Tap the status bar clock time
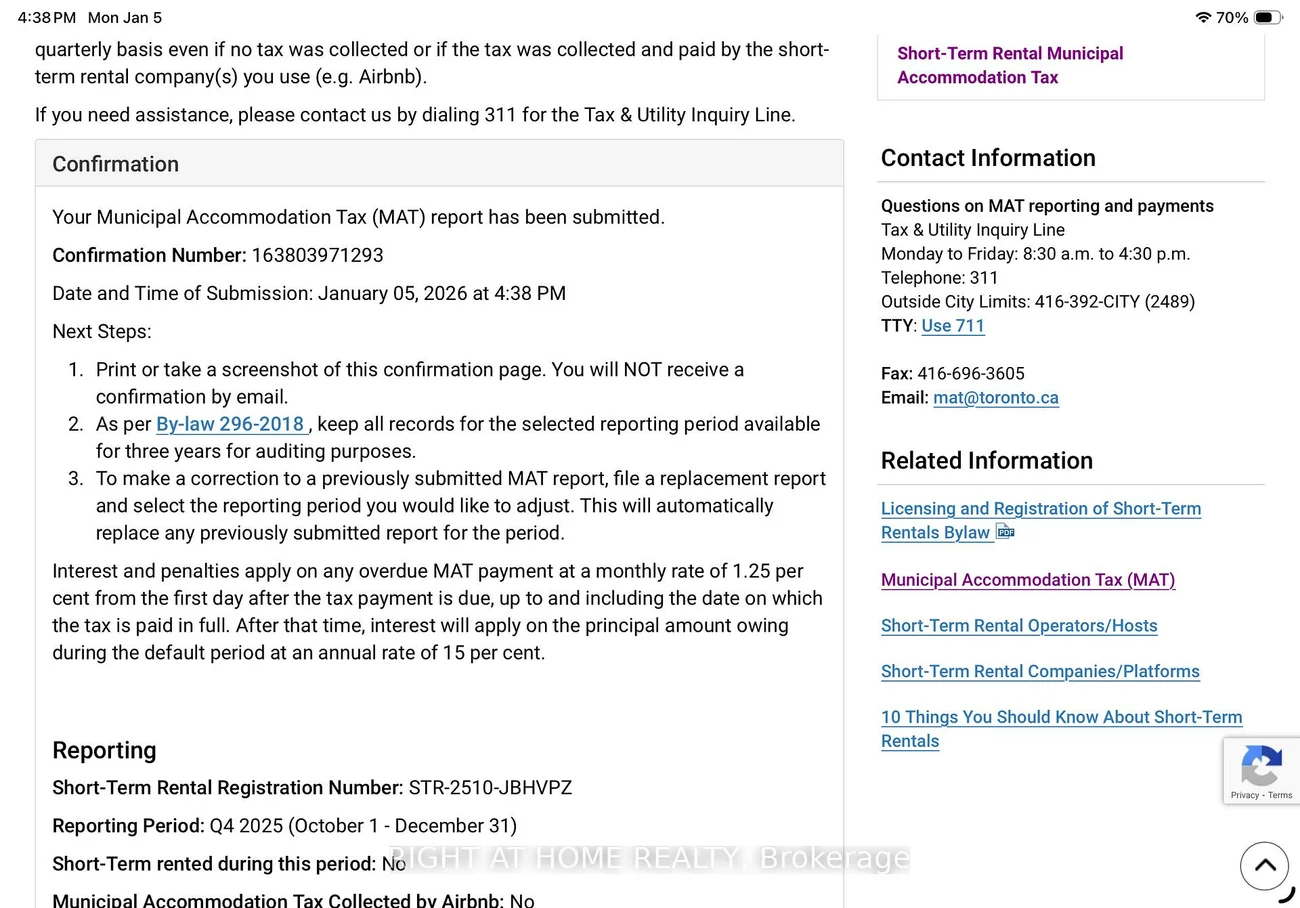 point(47,18)
